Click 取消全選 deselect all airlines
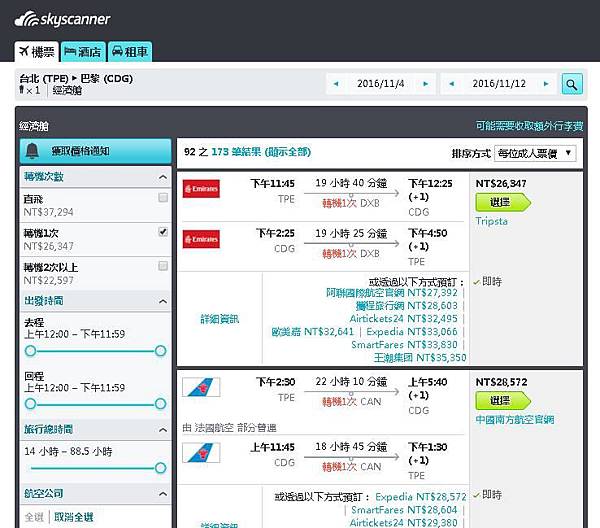Image resolution: width=600 pixels, height=528 pixels. click(74, 517)
